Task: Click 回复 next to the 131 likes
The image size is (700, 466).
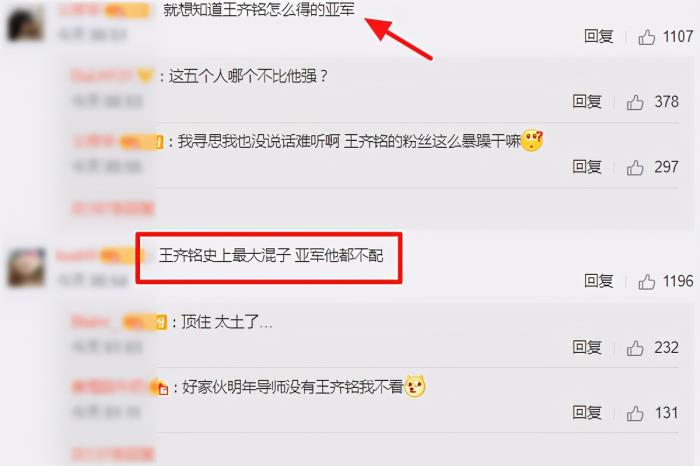Action: (x=587, y=412)
